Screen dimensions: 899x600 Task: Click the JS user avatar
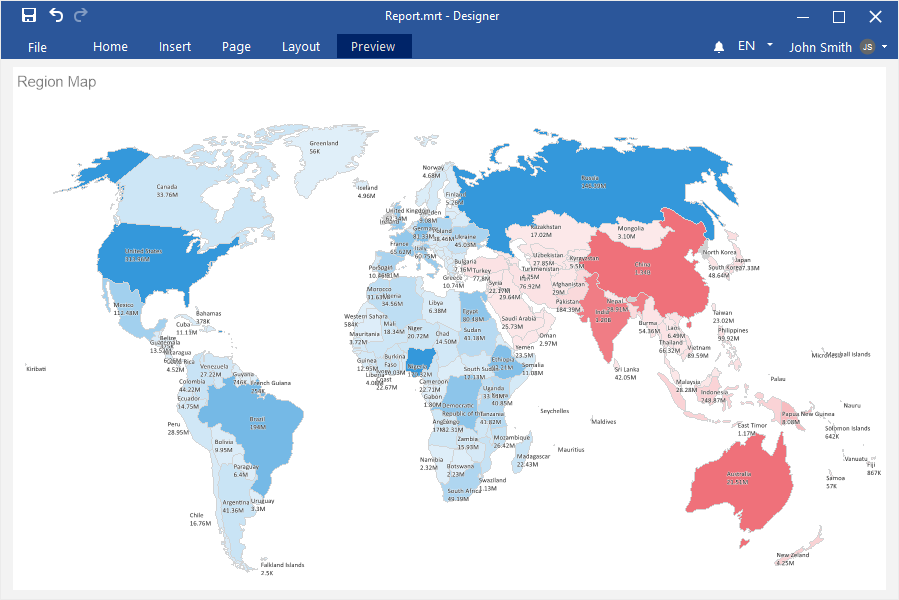(x=867, y=47)
